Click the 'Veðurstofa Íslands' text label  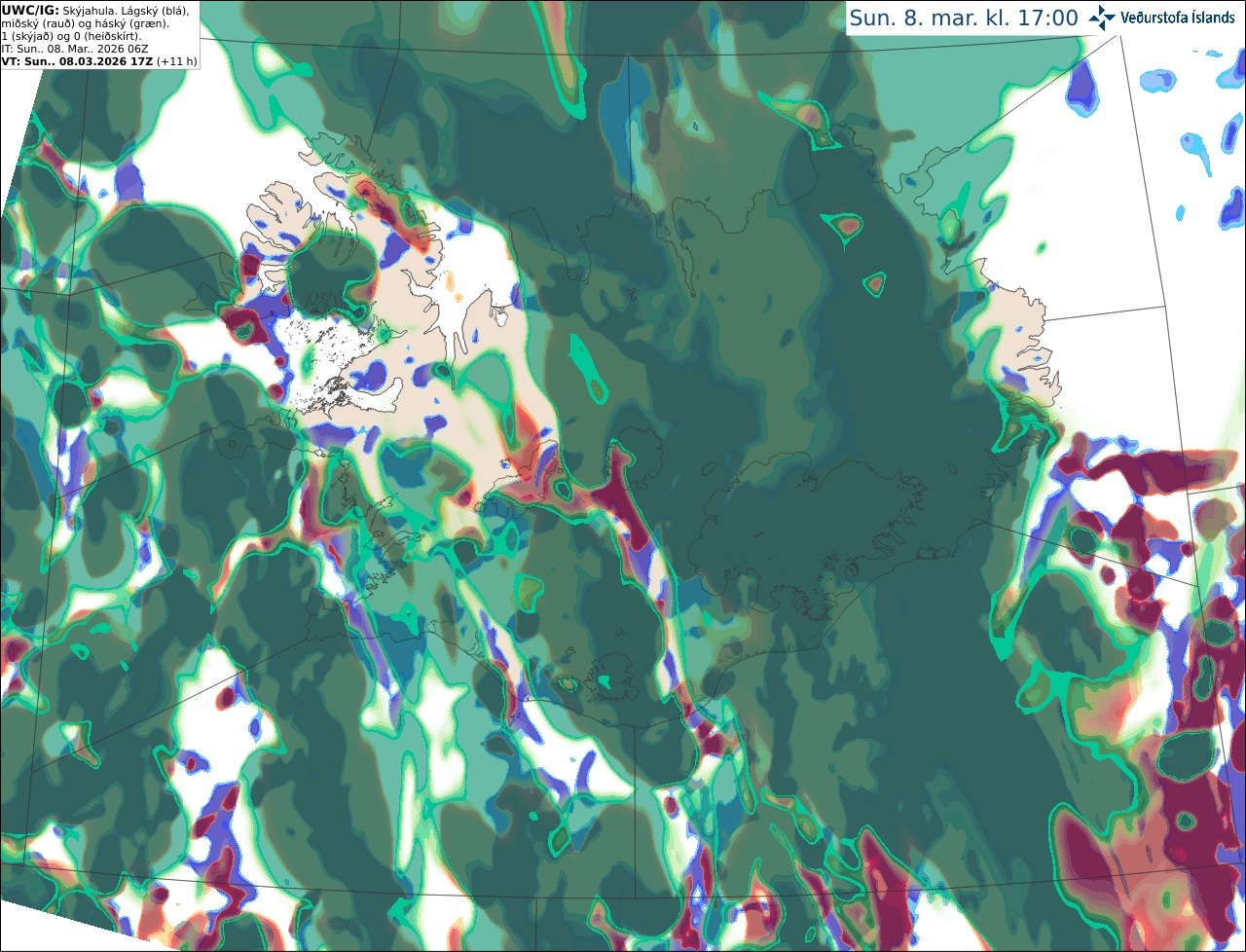tap(1177, 18)
